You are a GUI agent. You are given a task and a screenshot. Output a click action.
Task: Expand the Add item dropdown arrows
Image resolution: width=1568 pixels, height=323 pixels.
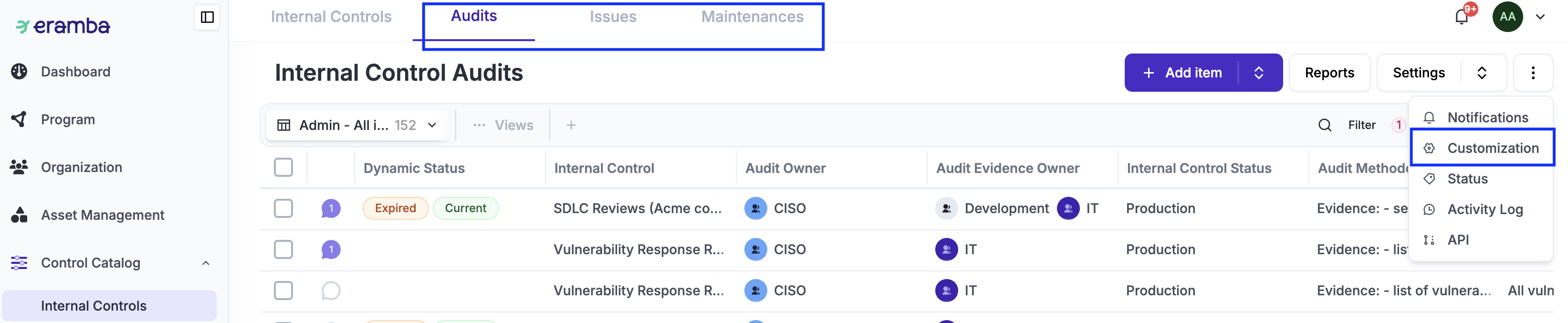click(1259, 73)
